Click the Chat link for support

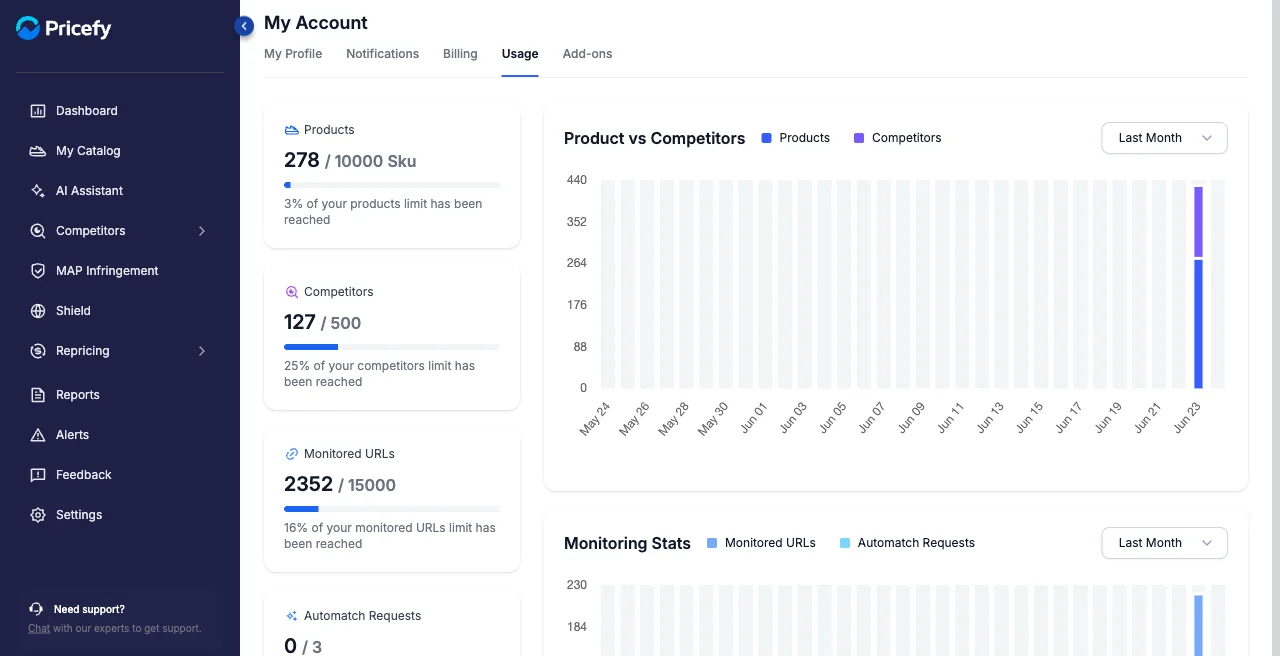39,628
